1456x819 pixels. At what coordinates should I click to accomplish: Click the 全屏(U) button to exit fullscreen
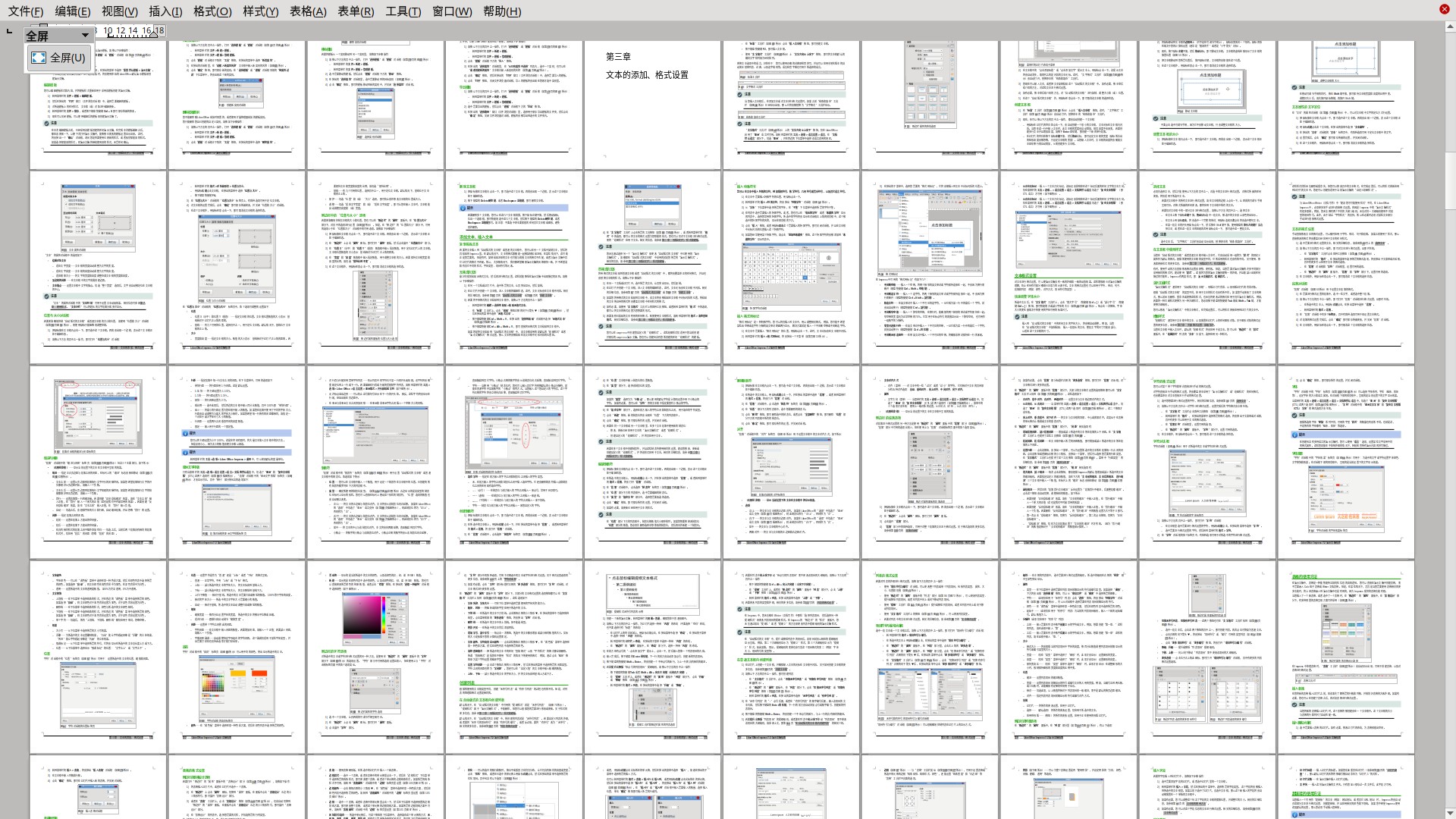(58, 58)
